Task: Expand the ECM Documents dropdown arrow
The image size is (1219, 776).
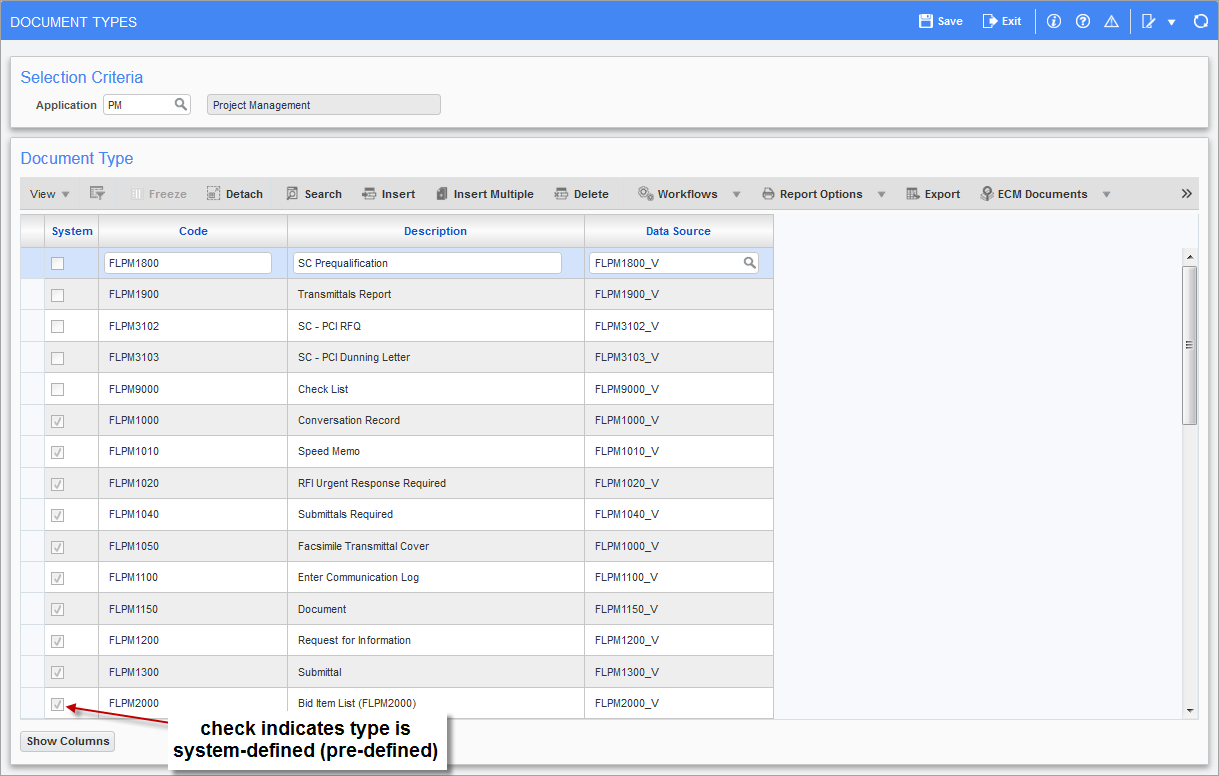Action: 1106,194
